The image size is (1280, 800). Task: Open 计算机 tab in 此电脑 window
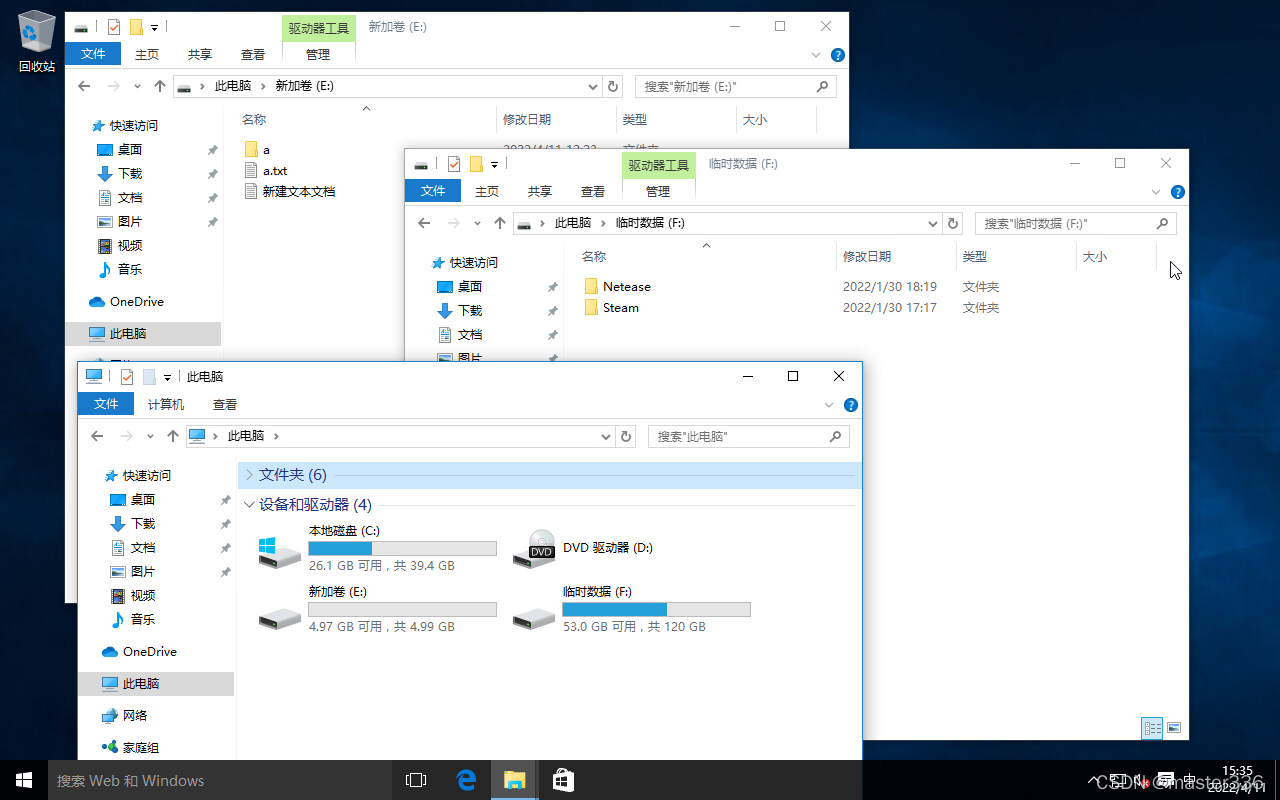(x=166, y=404)
